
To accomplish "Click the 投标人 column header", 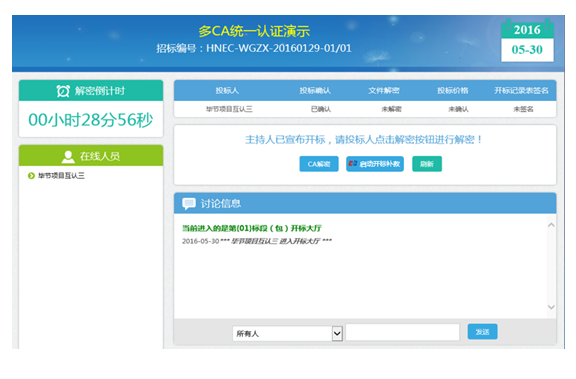I will tap(227, 90).
